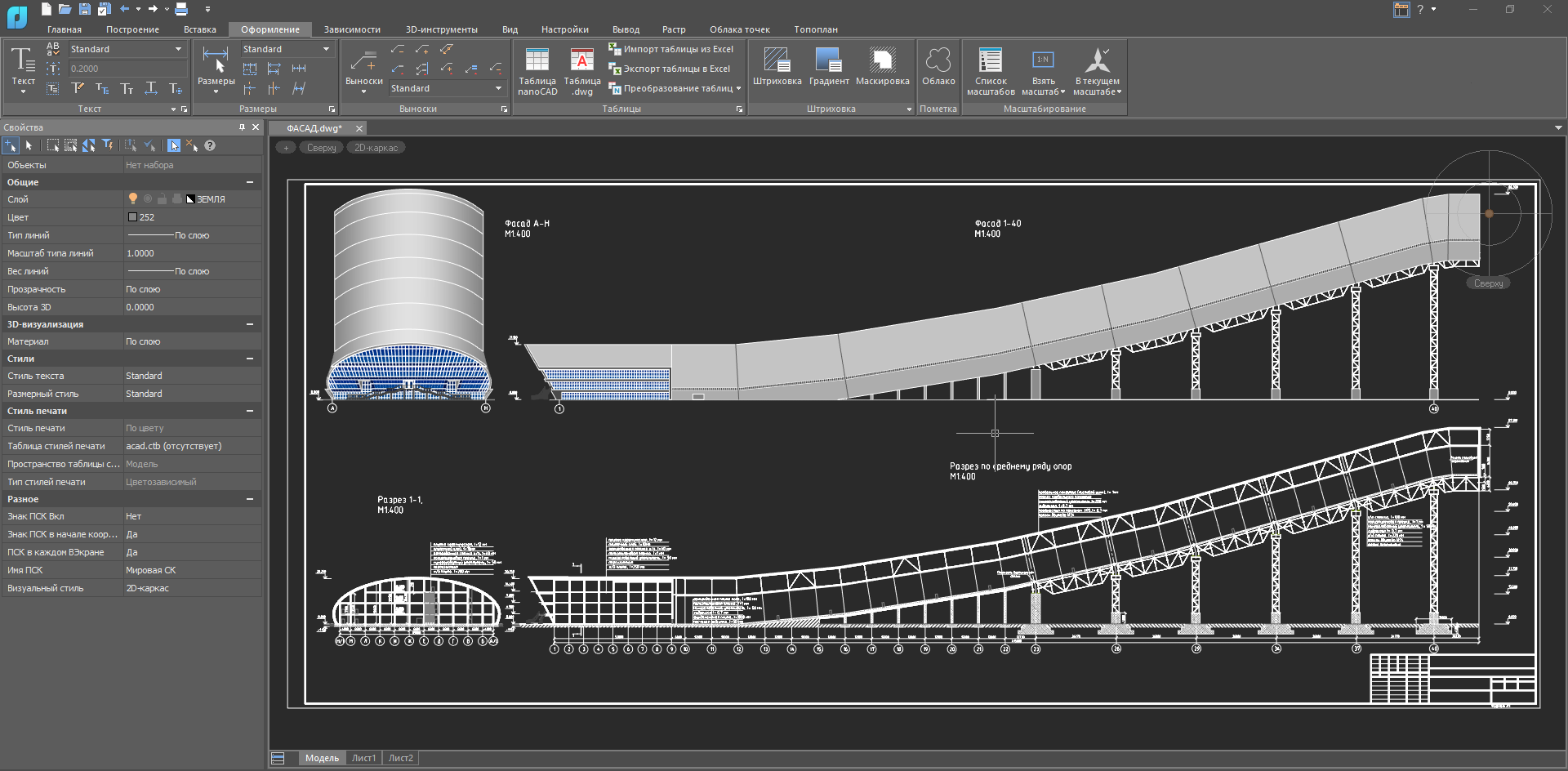Click the Маскировка (Wipeout) tool
This screenshot has height=771, width=1568.
882,61
